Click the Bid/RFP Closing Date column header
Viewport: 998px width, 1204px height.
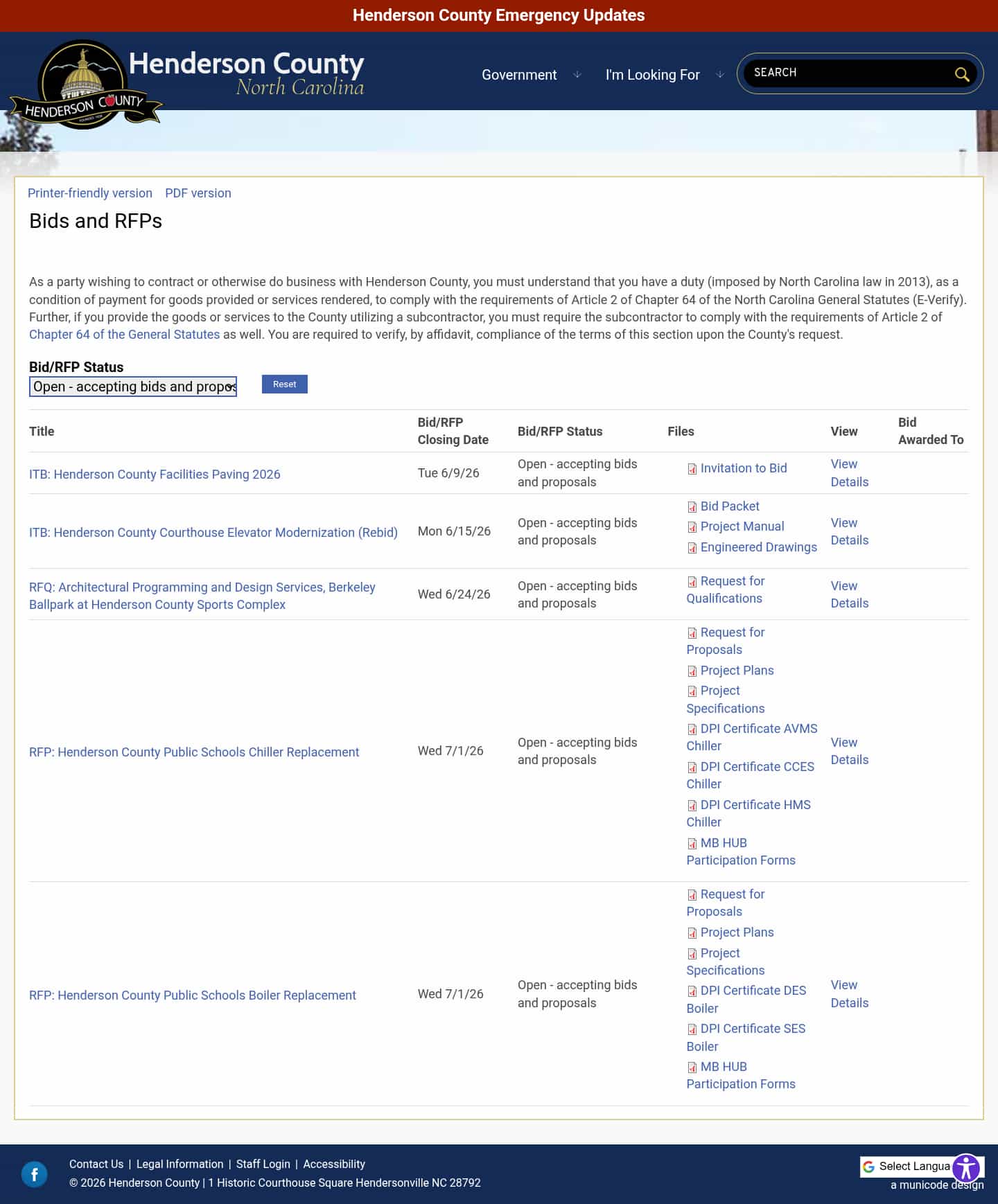click(453, 431)
